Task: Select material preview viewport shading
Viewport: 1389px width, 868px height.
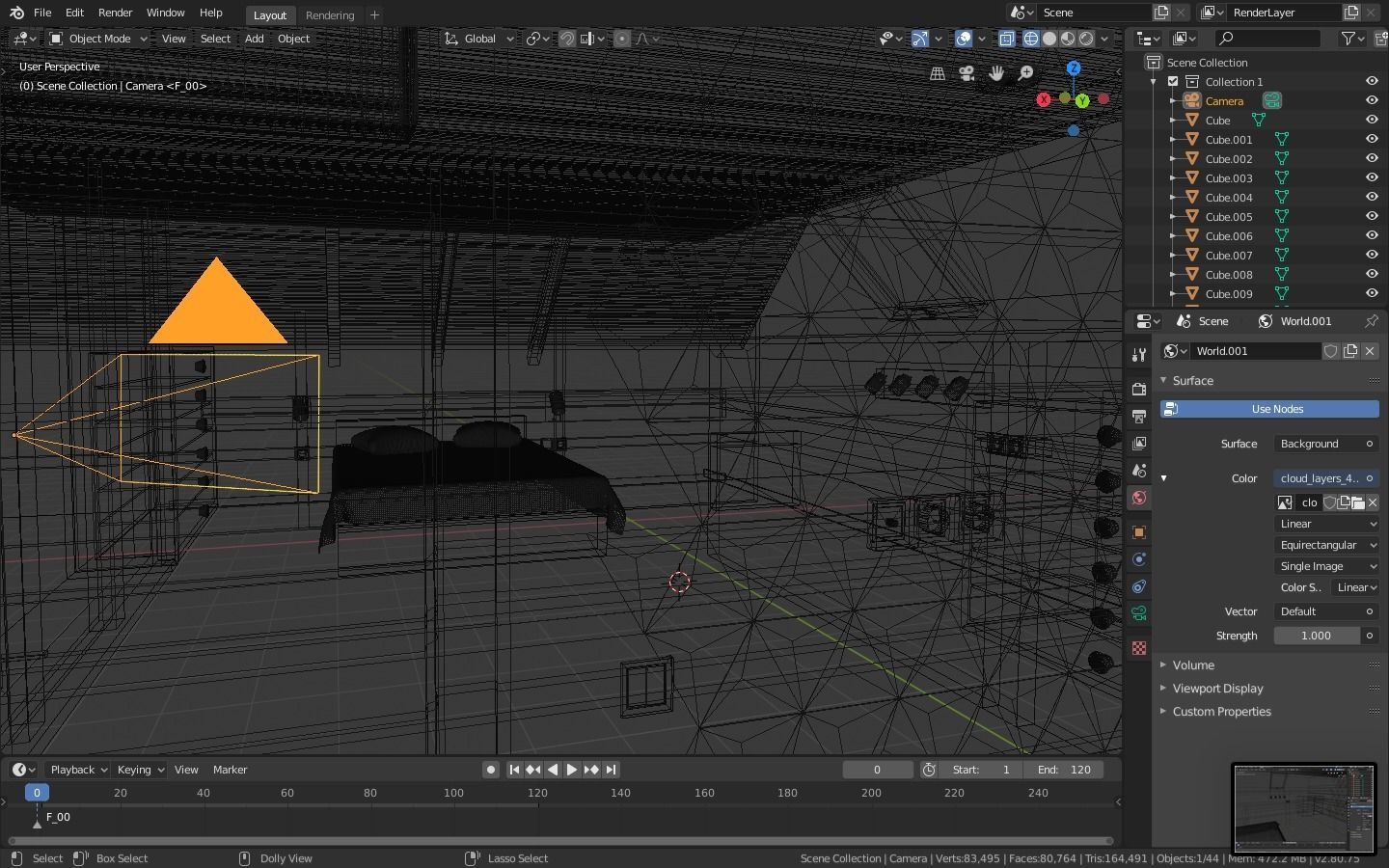Action: point(1068,39)
